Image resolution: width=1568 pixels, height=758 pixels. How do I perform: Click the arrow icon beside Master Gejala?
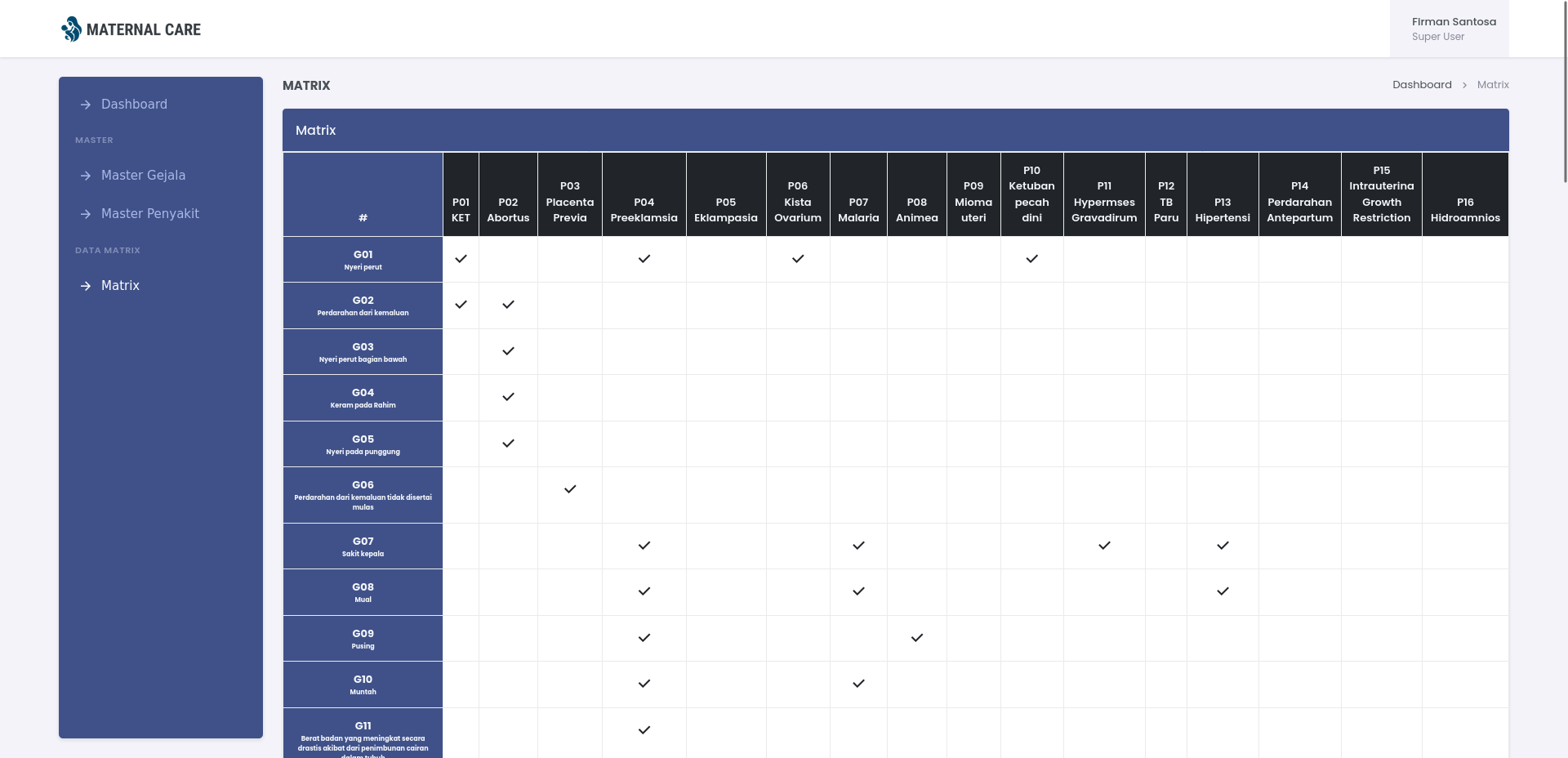(x=86, y=176)
